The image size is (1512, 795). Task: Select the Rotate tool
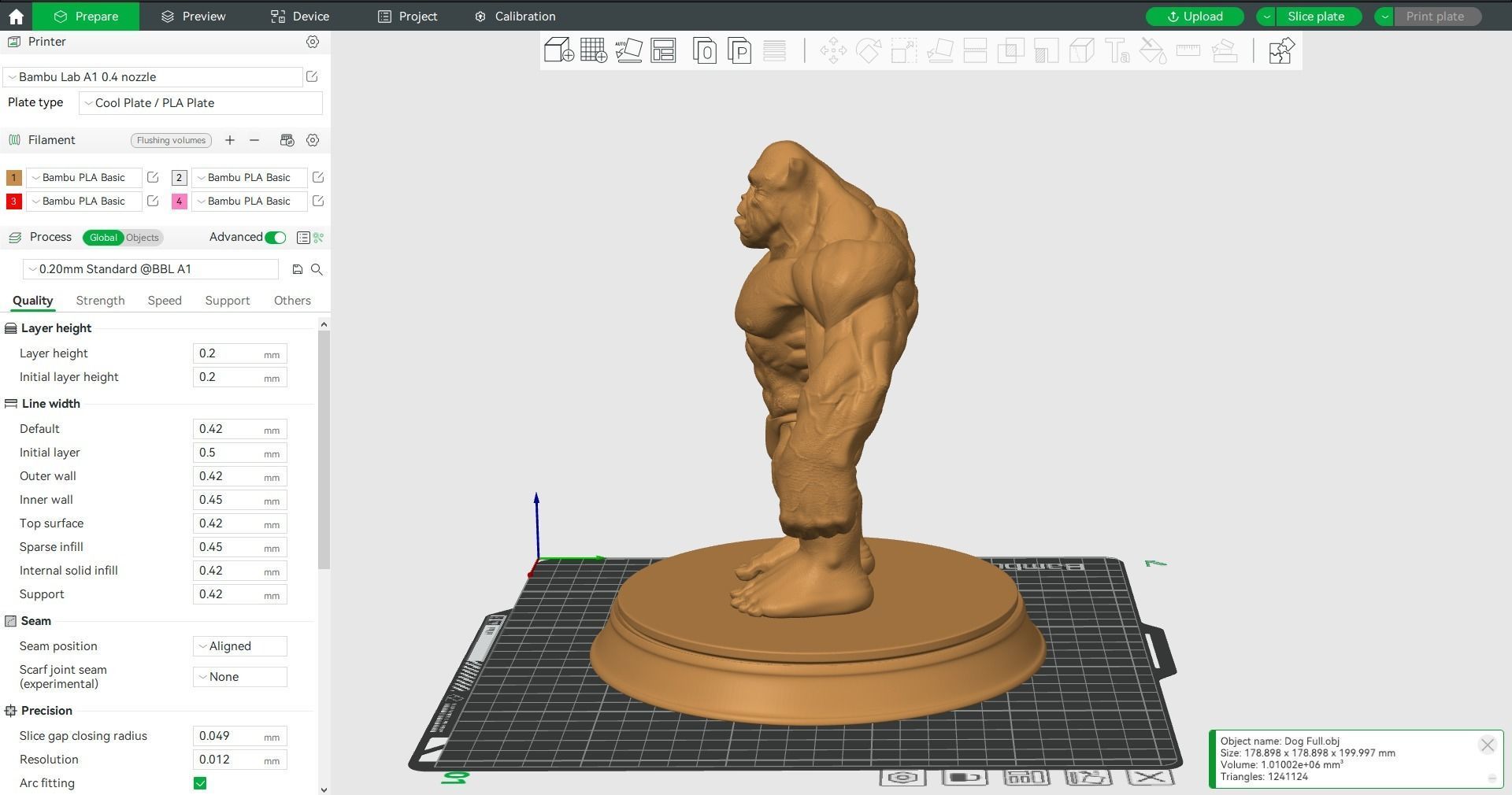(x=869, y=51)
